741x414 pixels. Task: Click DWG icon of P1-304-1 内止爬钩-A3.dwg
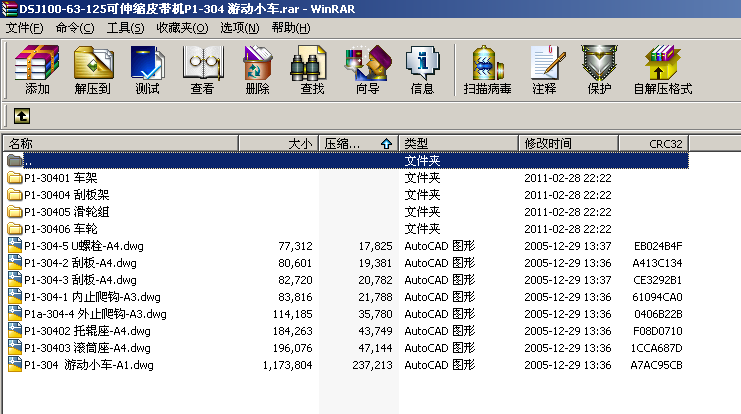15,296
